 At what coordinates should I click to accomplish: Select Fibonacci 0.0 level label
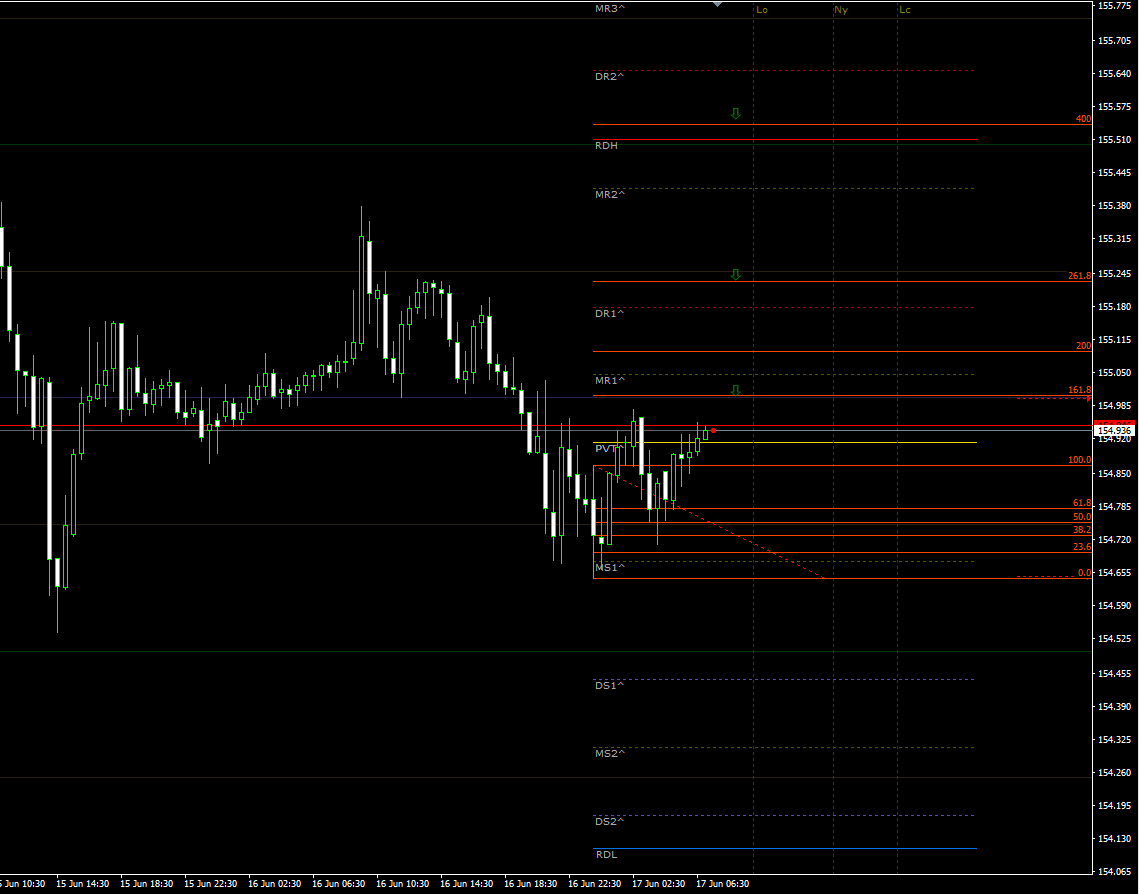coord(1085,573)
